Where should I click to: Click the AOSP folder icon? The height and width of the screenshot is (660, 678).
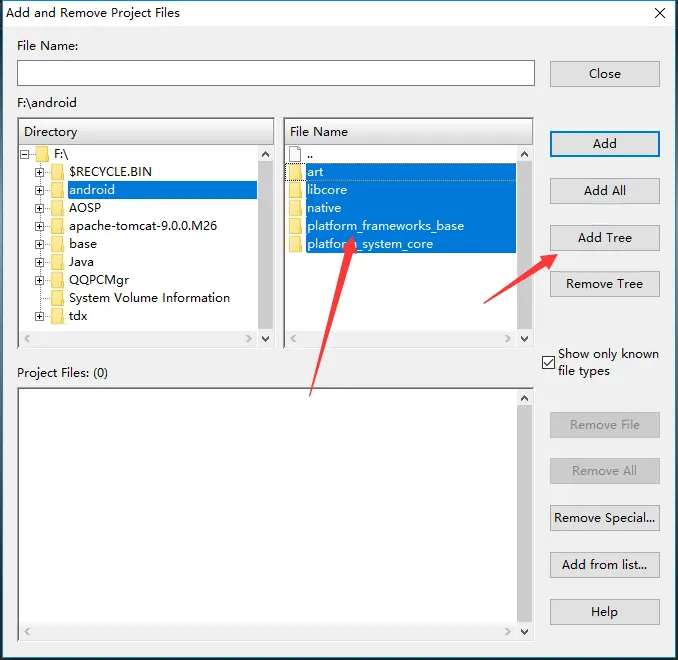[57, 208]
